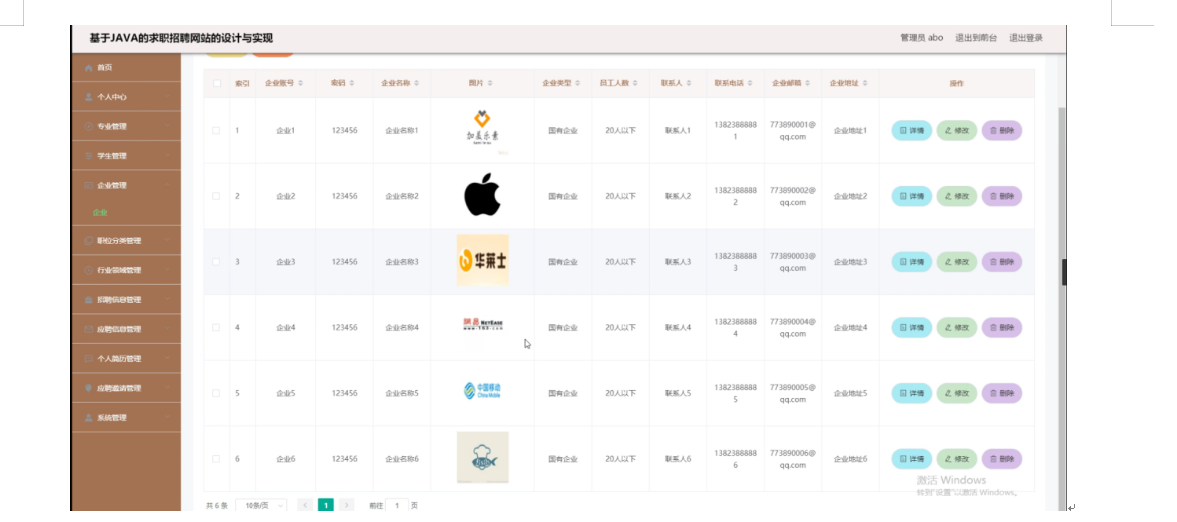Sort the table by 员工人数 column
This screenshot has width=1177, height=522.
click(x=635, y=83)
